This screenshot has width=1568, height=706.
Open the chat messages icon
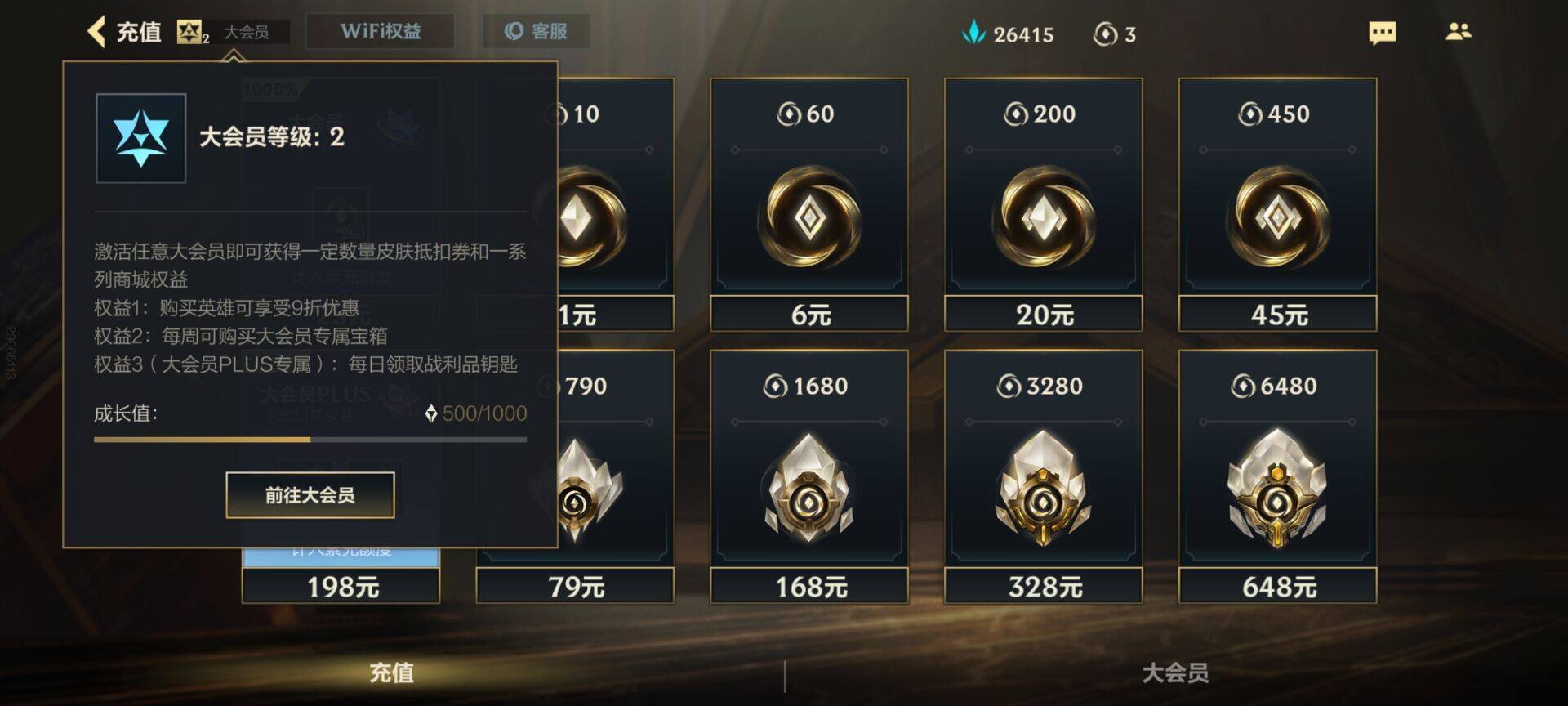pyautogui.click(x=1382, y=33)
